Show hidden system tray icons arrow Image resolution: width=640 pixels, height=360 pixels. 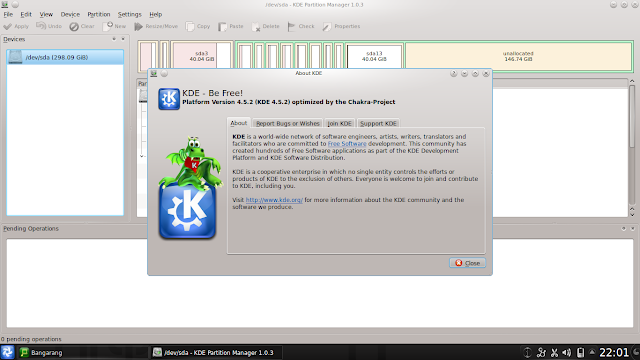[592, 352]
